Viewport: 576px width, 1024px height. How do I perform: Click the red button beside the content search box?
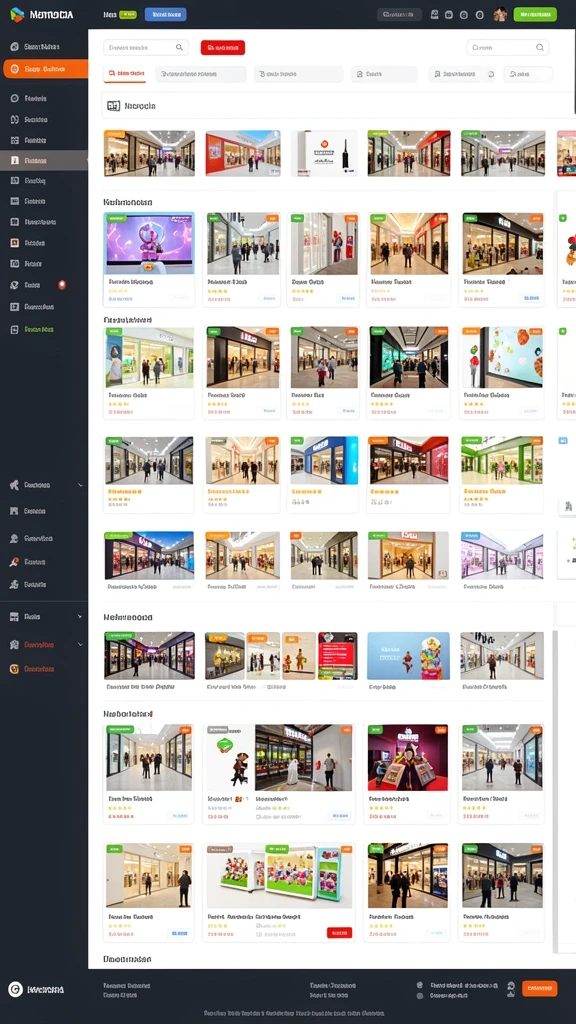[223, 47]
